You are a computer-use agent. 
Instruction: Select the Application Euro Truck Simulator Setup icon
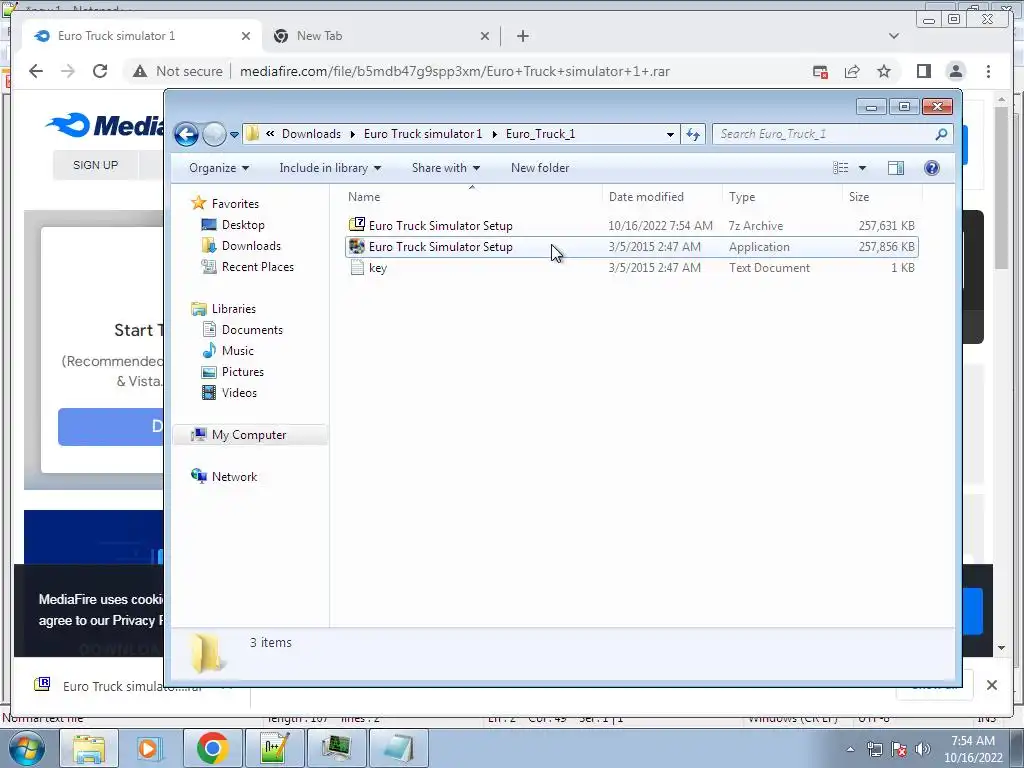(x=357, y=246)
